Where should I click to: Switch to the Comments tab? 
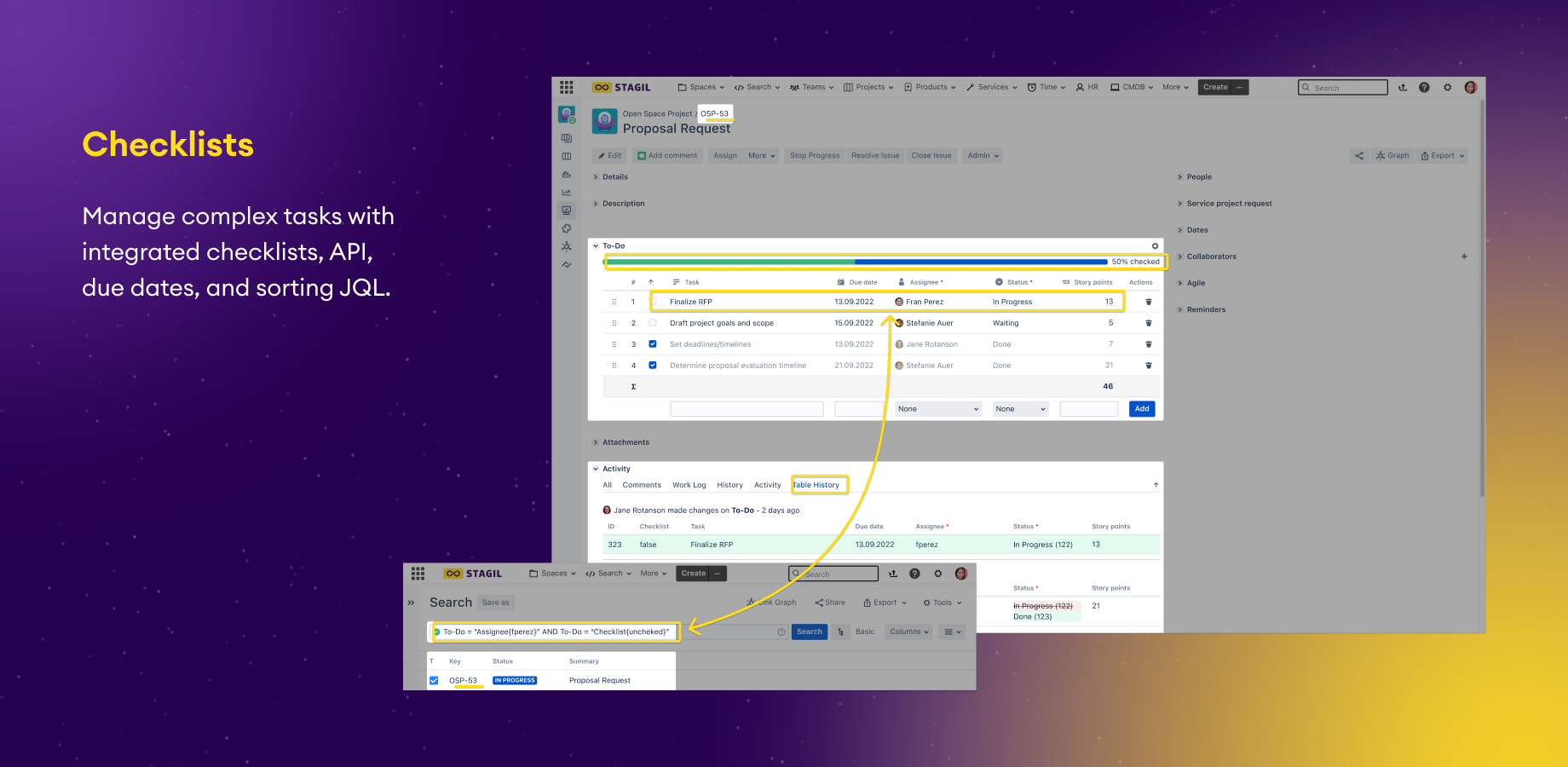click(x=642, y=485)
